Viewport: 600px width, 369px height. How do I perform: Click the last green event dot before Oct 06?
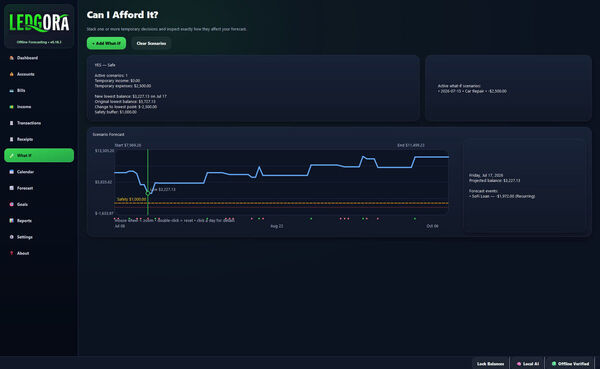tap(415, 219)
